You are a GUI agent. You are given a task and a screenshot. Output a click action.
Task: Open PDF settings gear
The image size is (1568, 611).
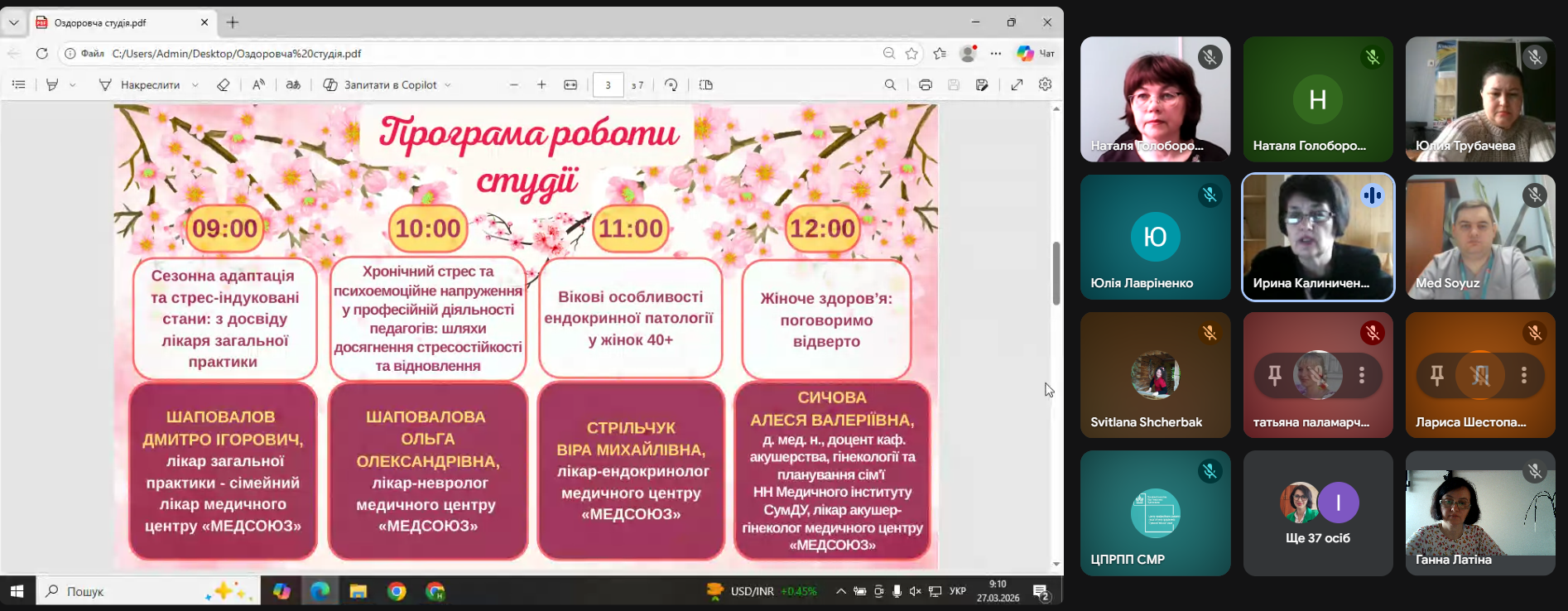click(x=1045, y=84)
